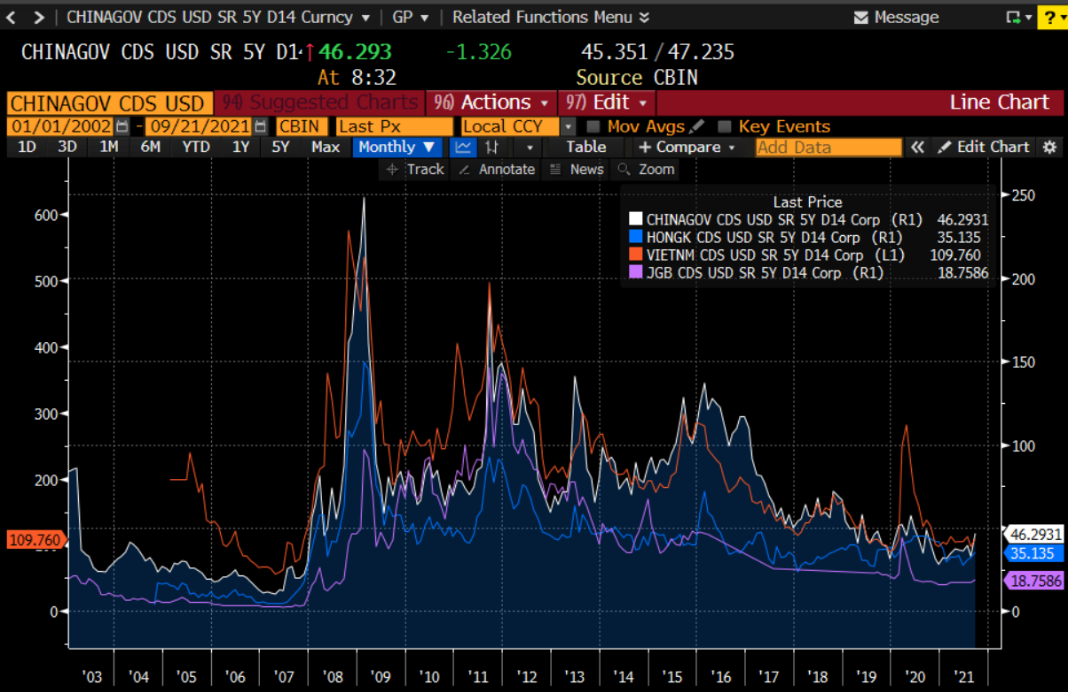Navigate back with the left arrow

click(x=13, y=17)
